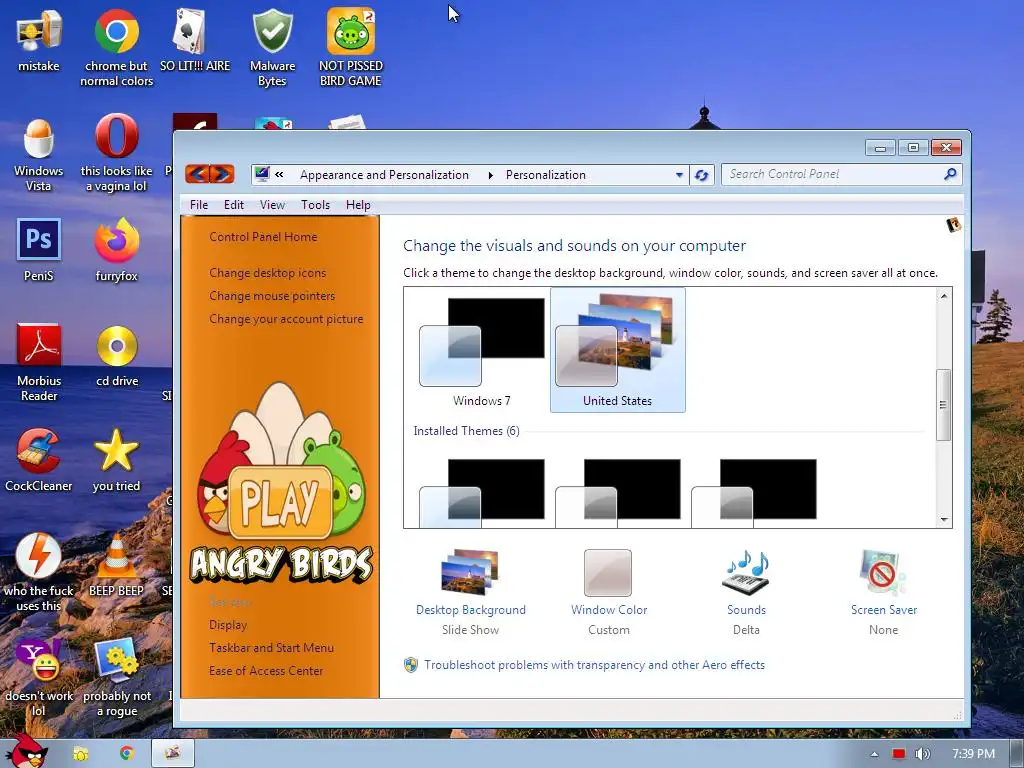
Task: Expand the breadcrumb arrow after Appearance and Personalization
Action: (x=490, y=175)
